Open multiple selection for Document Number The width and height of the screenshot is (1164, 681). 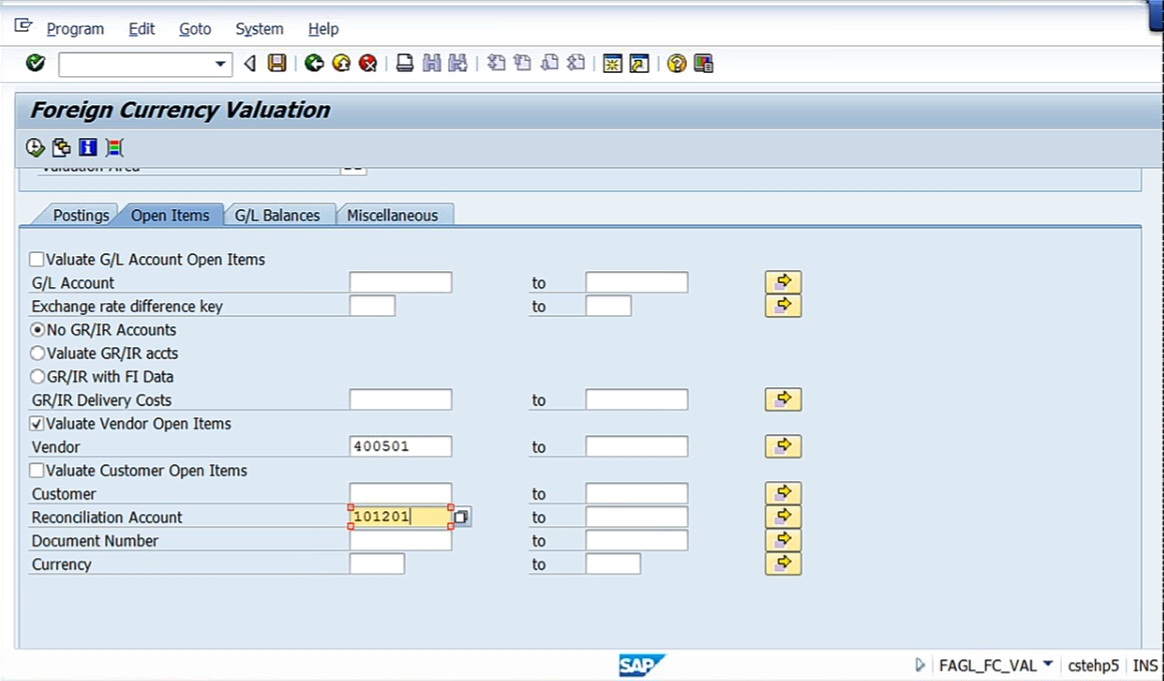coord(783,540)
